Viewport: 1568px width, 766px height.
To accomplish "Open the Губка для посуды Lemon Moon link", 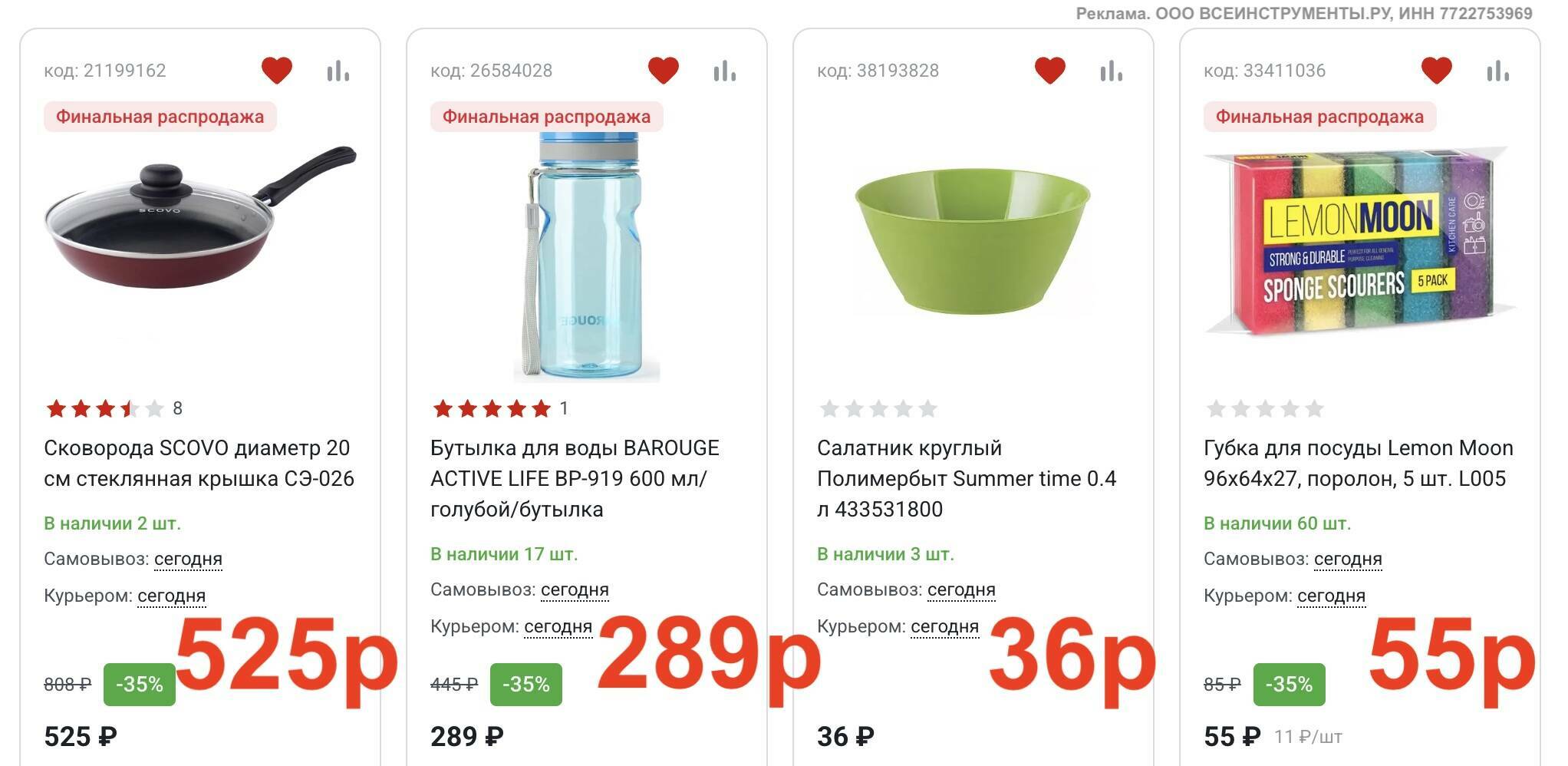I will point(1358,463).
